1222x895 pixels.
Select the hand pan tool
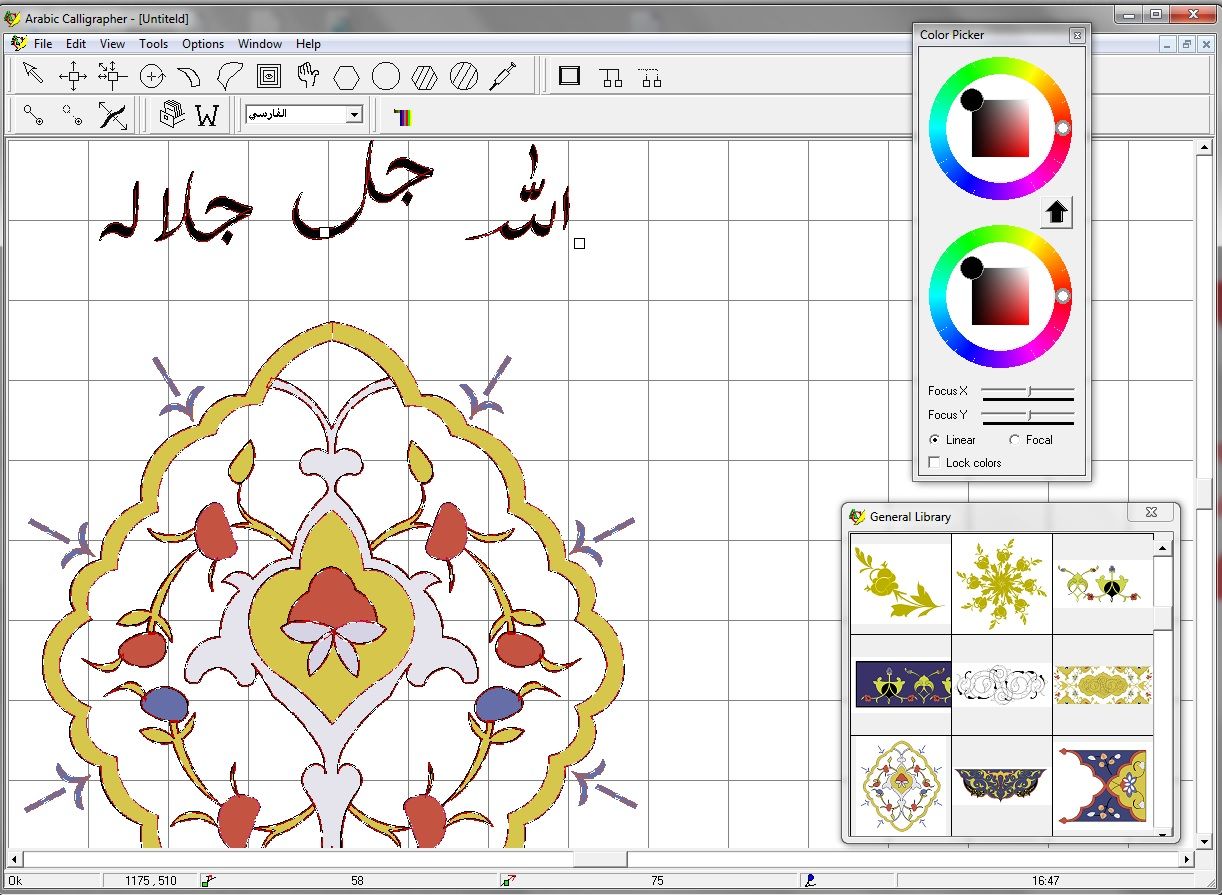click(307, 75)
